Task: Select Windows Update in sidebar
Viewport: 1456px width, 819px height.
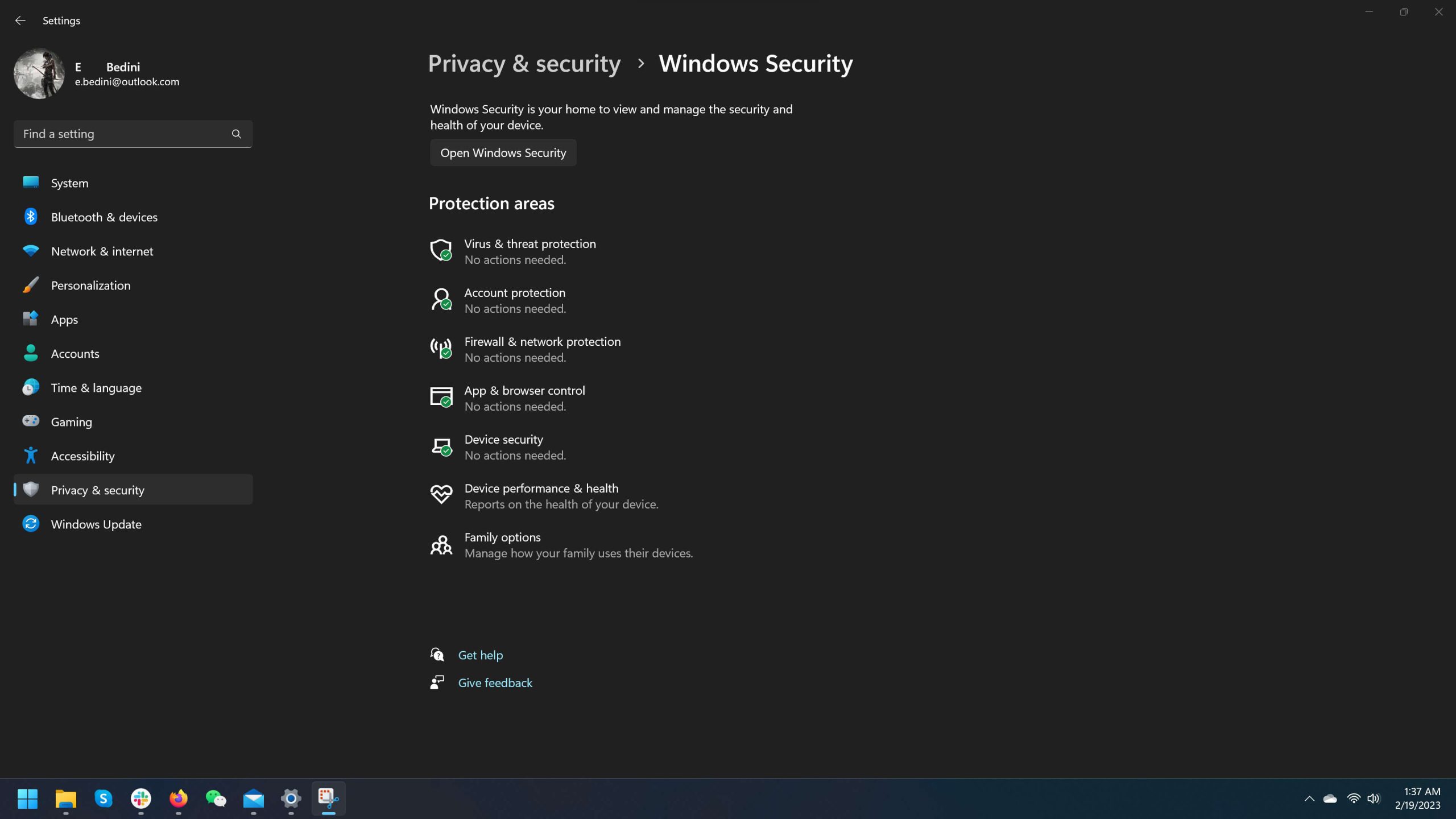Action: (x=133, y=524)
